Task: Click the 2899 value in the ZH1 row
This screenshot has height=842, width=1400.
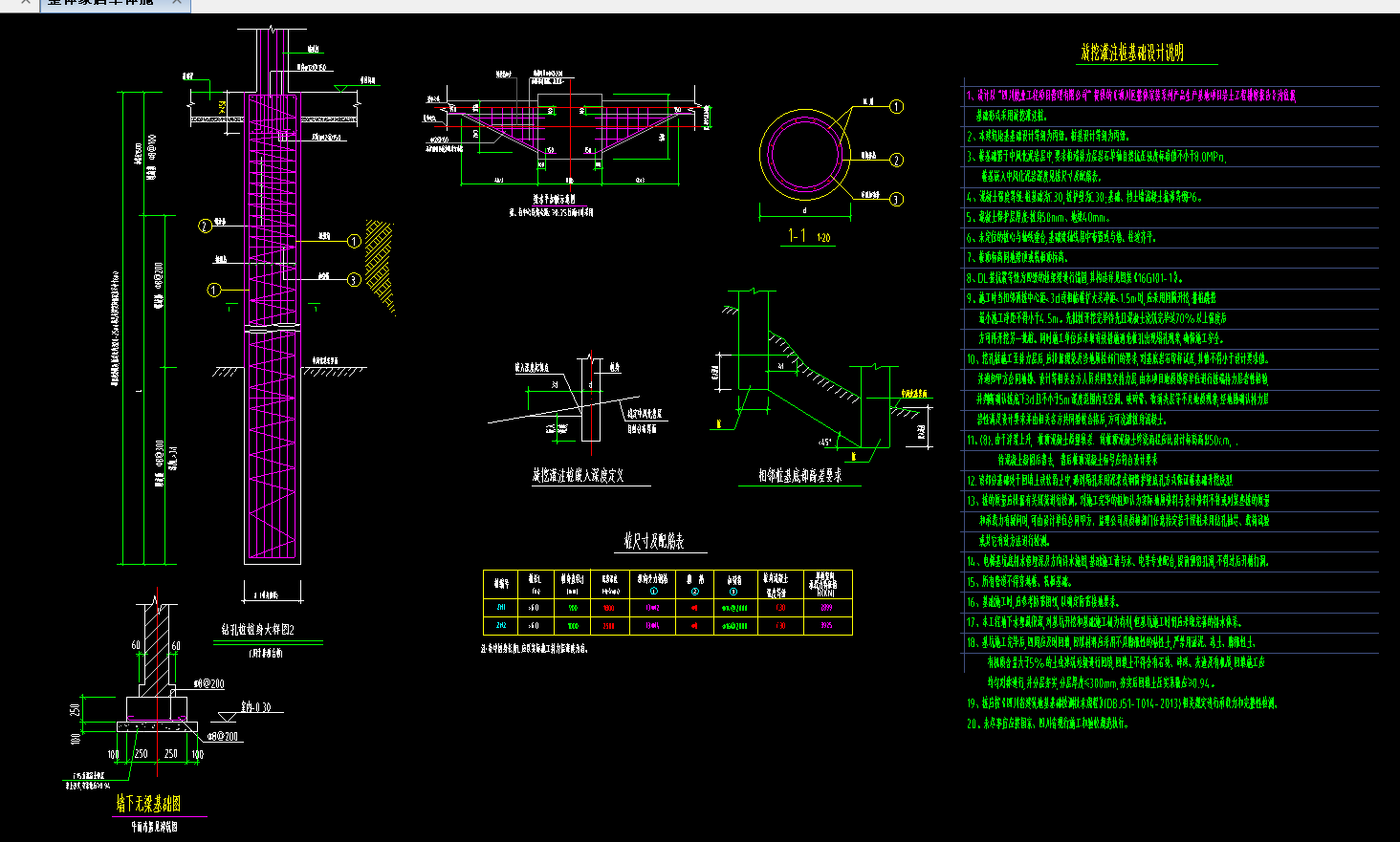Action: [x=826, y=607]
